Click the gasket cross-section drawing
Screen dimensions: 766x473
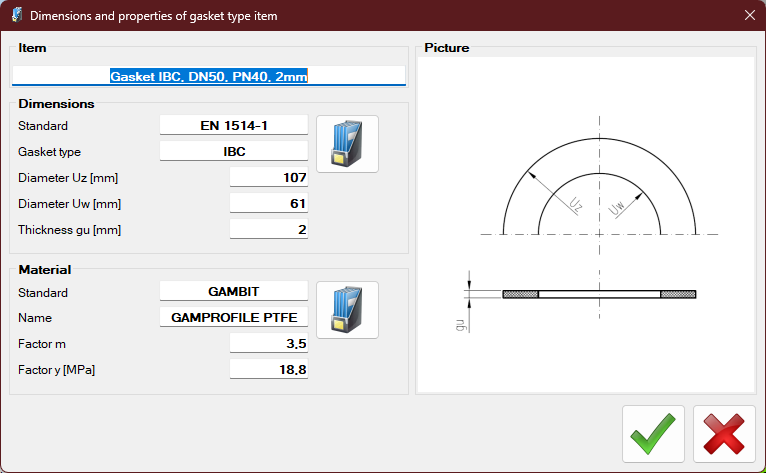599,294
